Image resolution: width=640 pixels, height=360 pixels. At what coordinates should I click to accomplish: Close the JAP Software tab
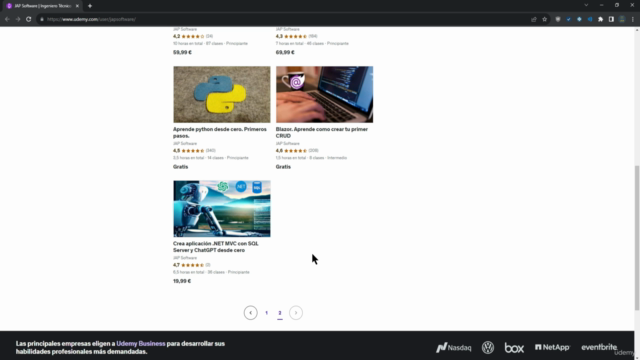click(77, 6)
